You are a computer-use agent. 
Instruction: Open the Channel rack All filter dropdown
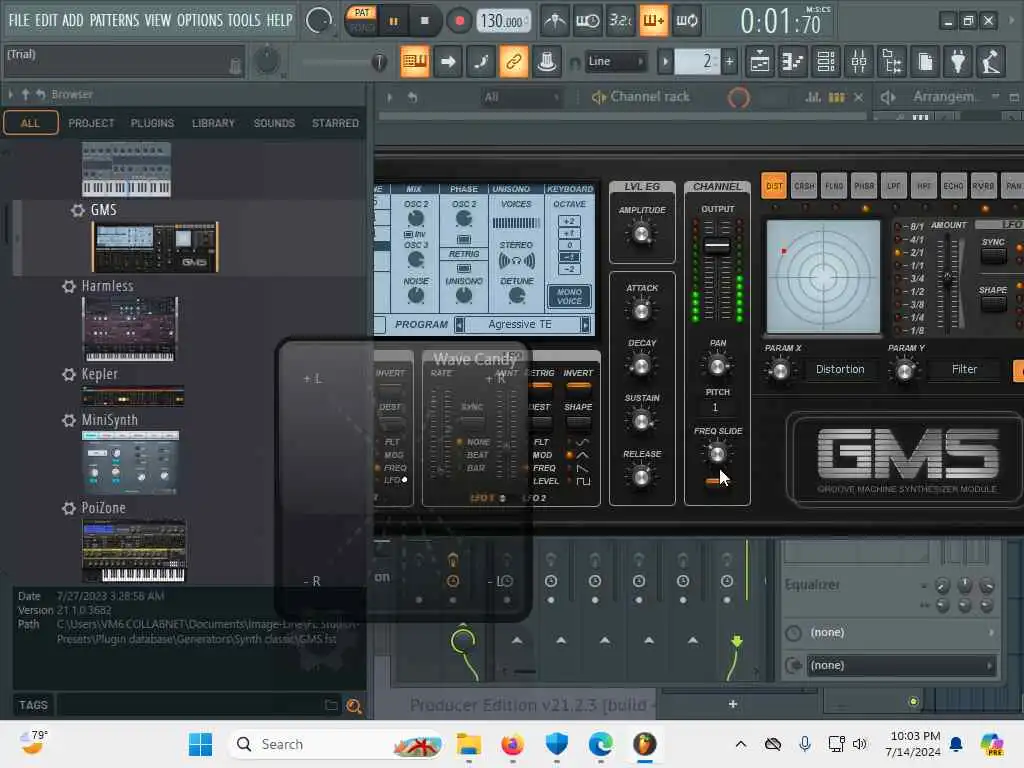(x=521, y=97)
